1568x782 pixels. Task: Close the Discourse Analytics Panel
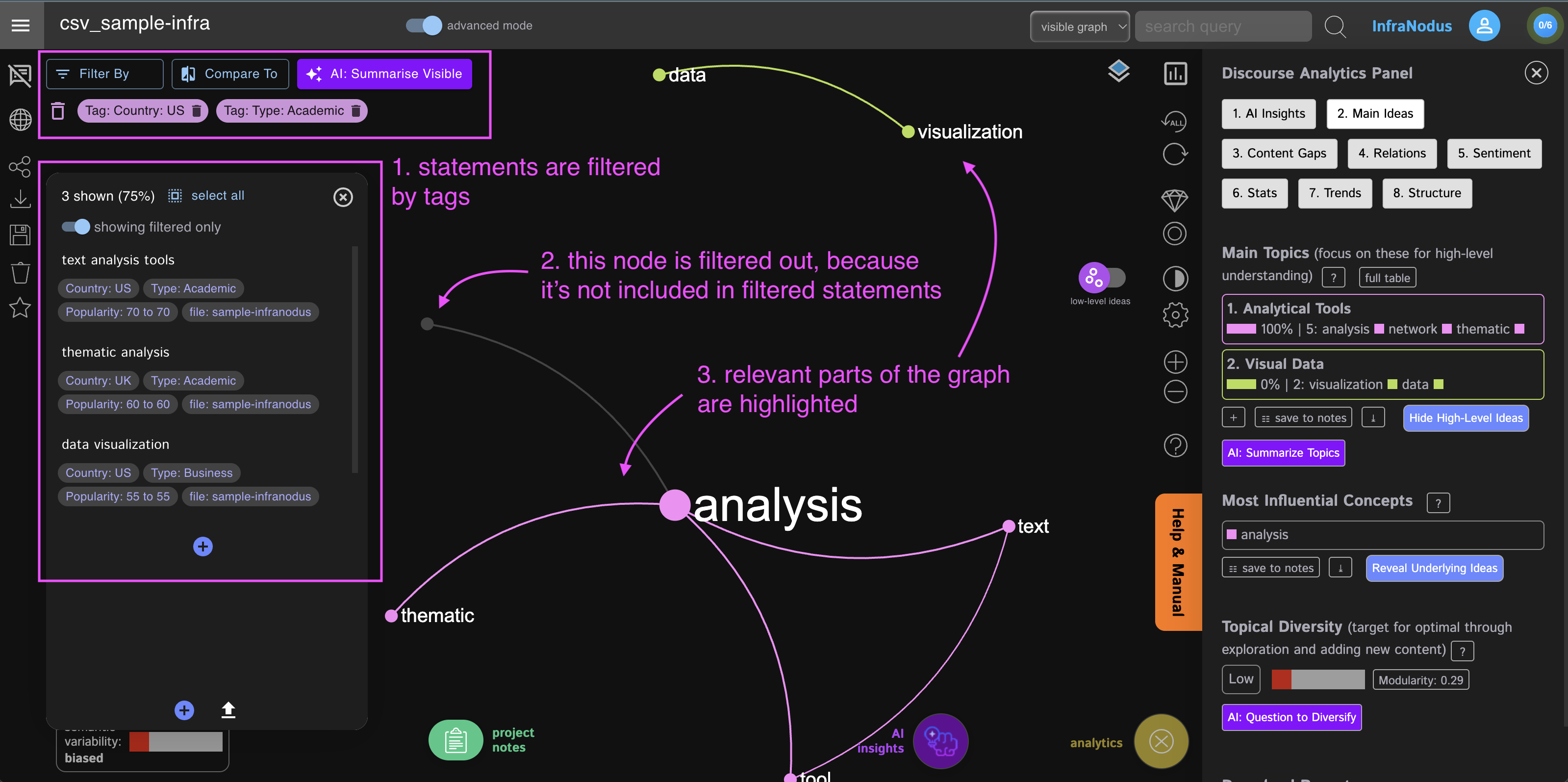(x=1536, y=73)
